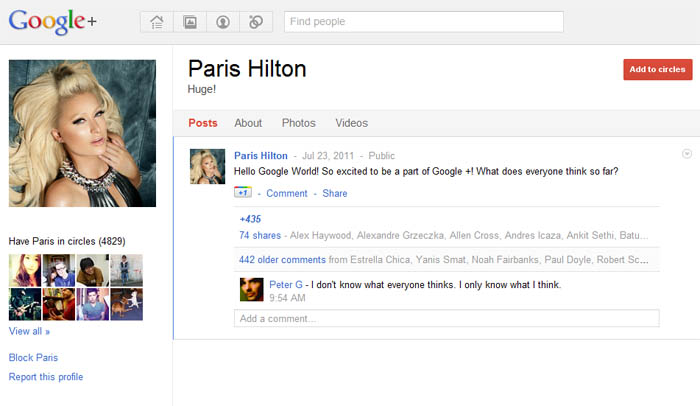Screen dimensions: 700x406
Task: Click the Add to circles button
Action: [658, 69]
